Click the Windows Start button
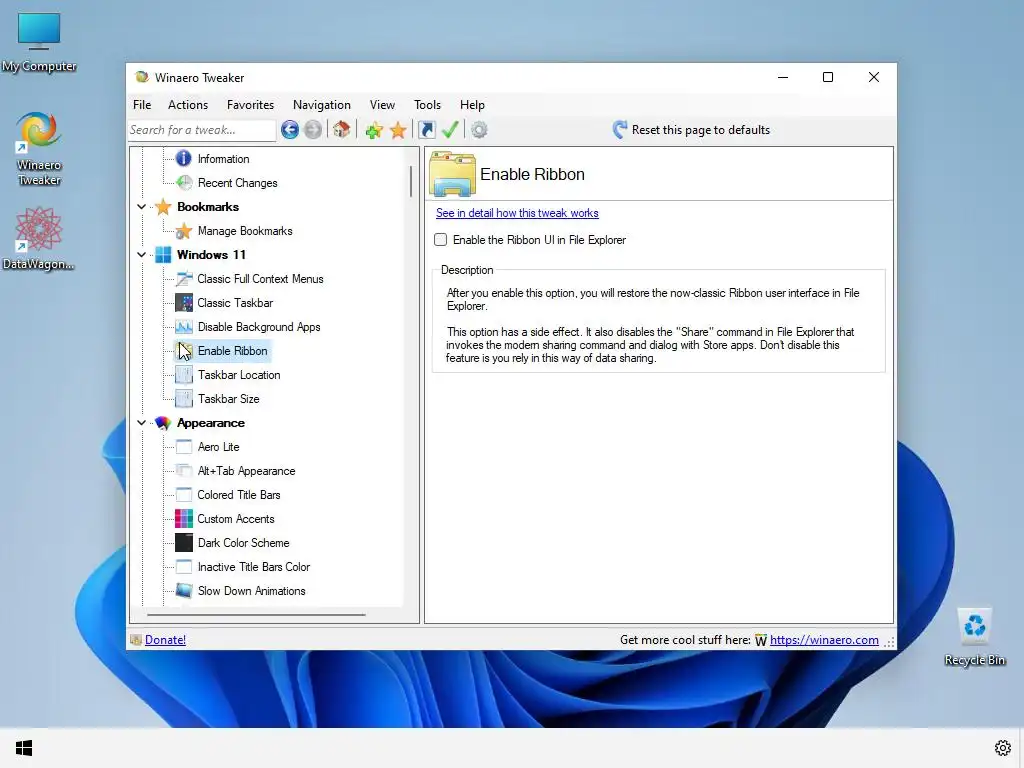This screenshot has height=768, width=1024. pos(24,748)
